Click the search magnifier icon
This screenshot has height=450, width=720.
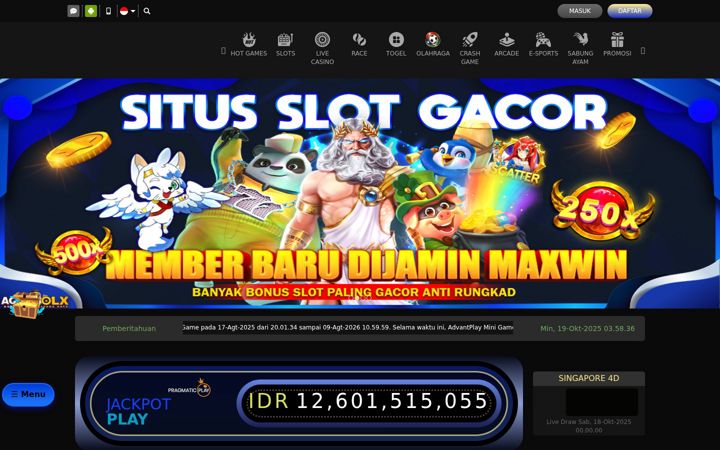(x=147, y=11)
